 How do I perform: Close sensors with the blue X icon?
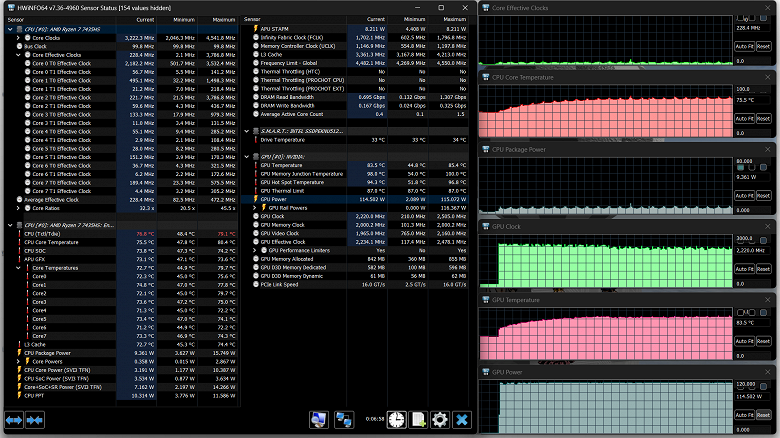(x=461, y=420)
